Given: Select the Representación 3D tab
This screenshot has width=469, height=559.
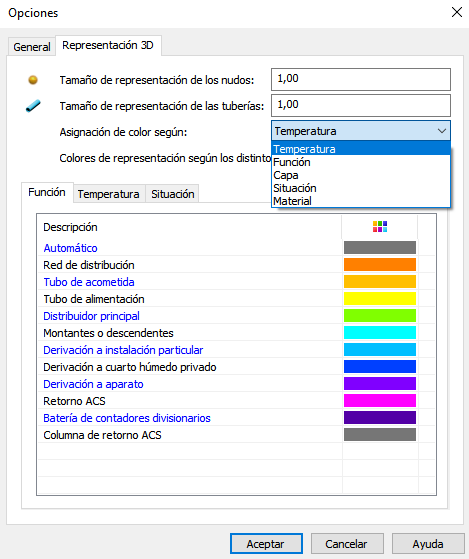Looking at the screenshot, I should pyautogui.click(x=108, y=45).
